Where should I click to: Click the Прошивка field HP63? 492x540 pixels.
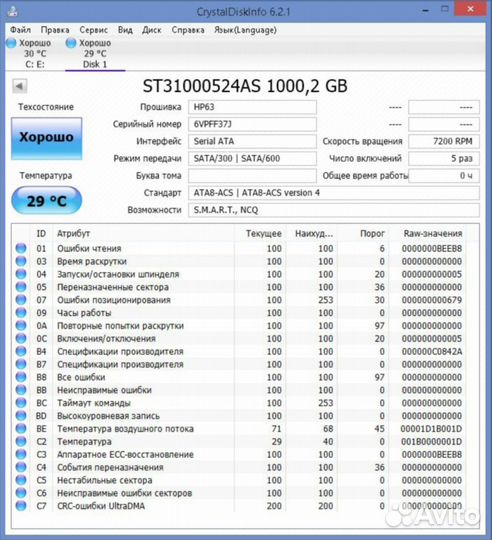click(x=252, y=107)
